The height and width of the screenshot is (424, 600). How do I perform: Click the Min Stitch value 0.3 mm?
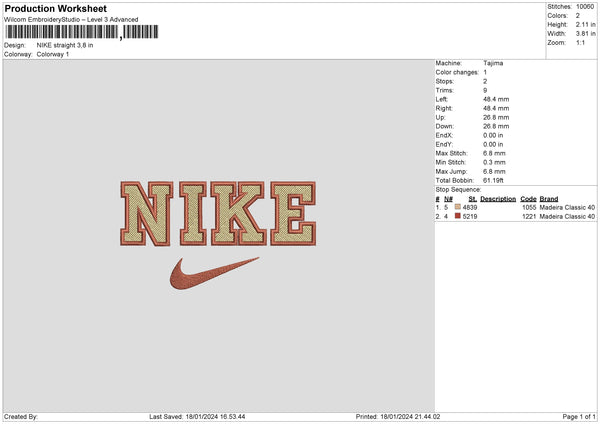point(494,163)
